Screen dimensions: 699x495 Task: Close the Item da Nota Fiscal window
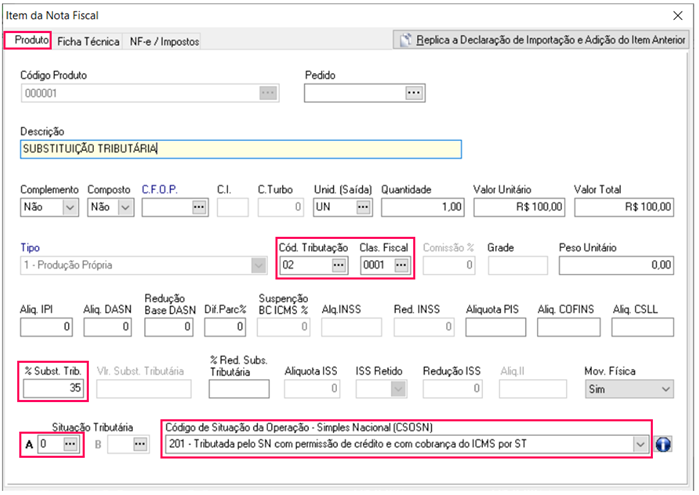(683, 14)
